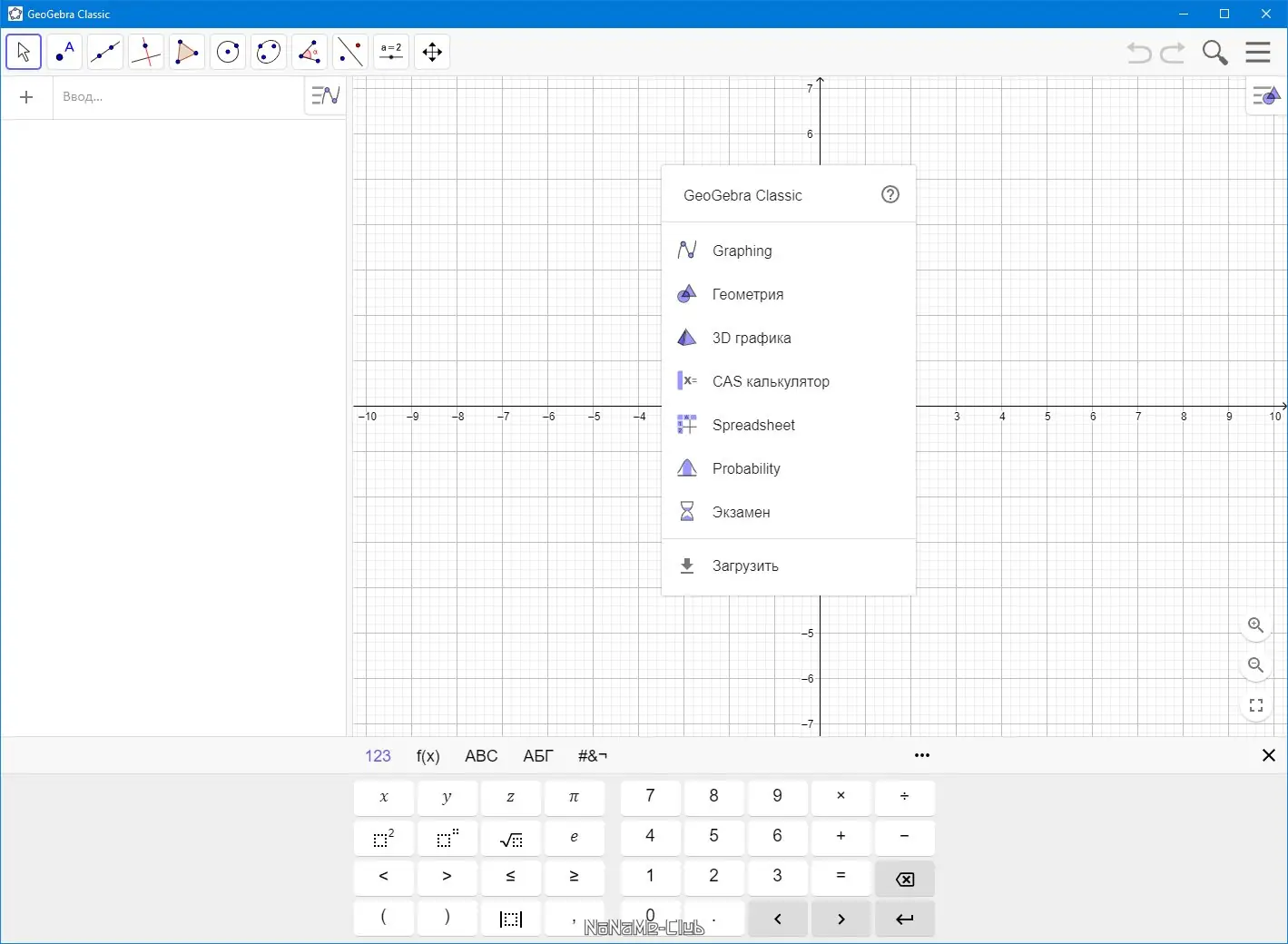This screenshot has height=944, width=1288.
Task: Choose Spreadsheet from the app menu
Action: pyautogui.click(x=789, y=425)
